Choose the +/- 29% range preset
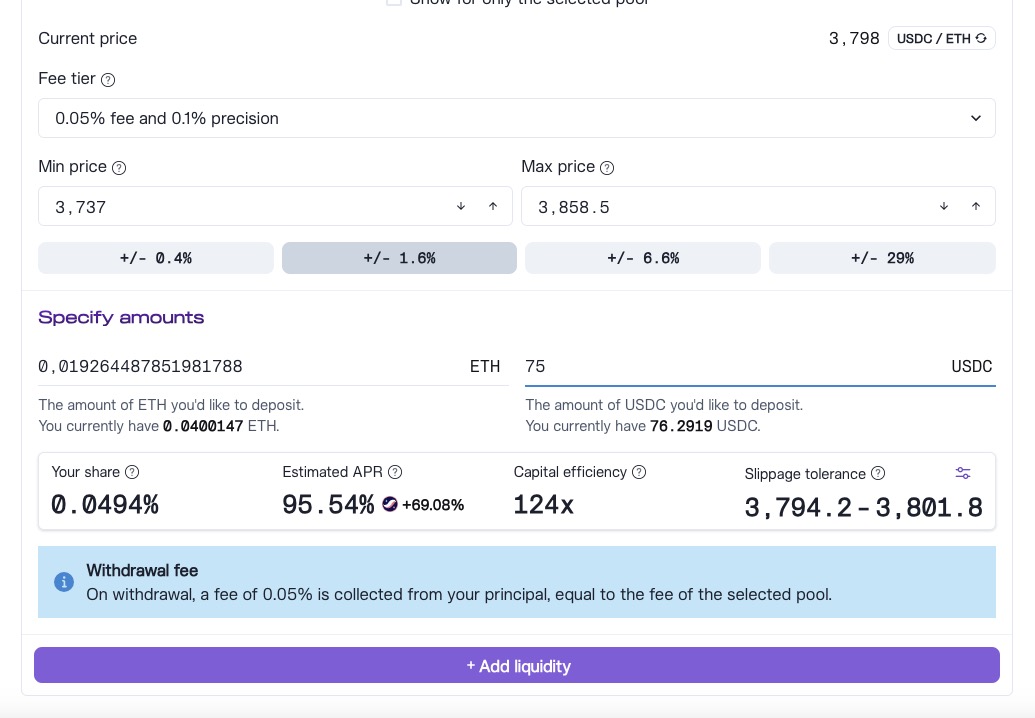Screen dimensions: 1035x718 tap(882, 258)
